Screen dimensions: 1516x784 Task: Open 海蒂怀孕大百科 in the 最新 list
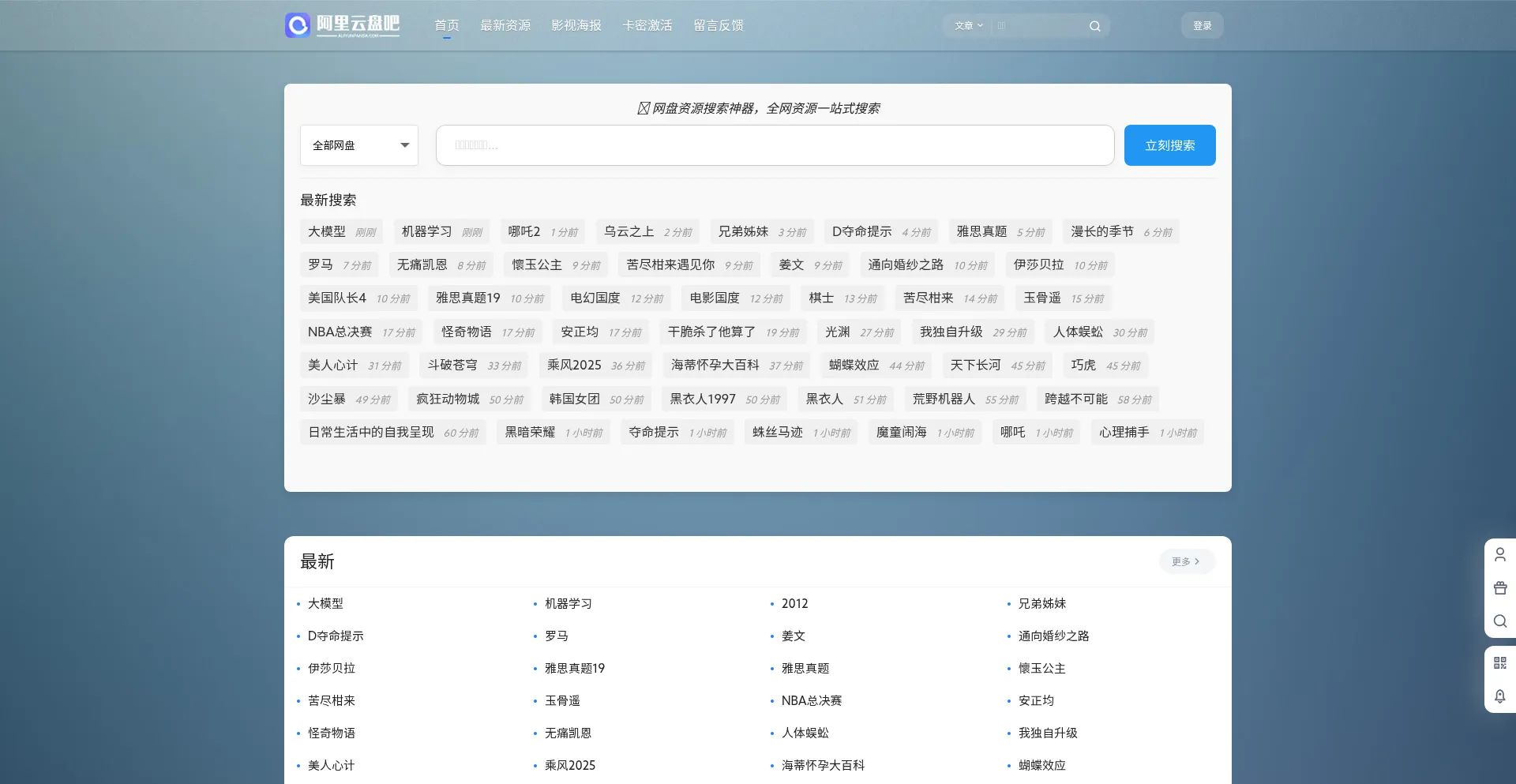coord(823,765)
